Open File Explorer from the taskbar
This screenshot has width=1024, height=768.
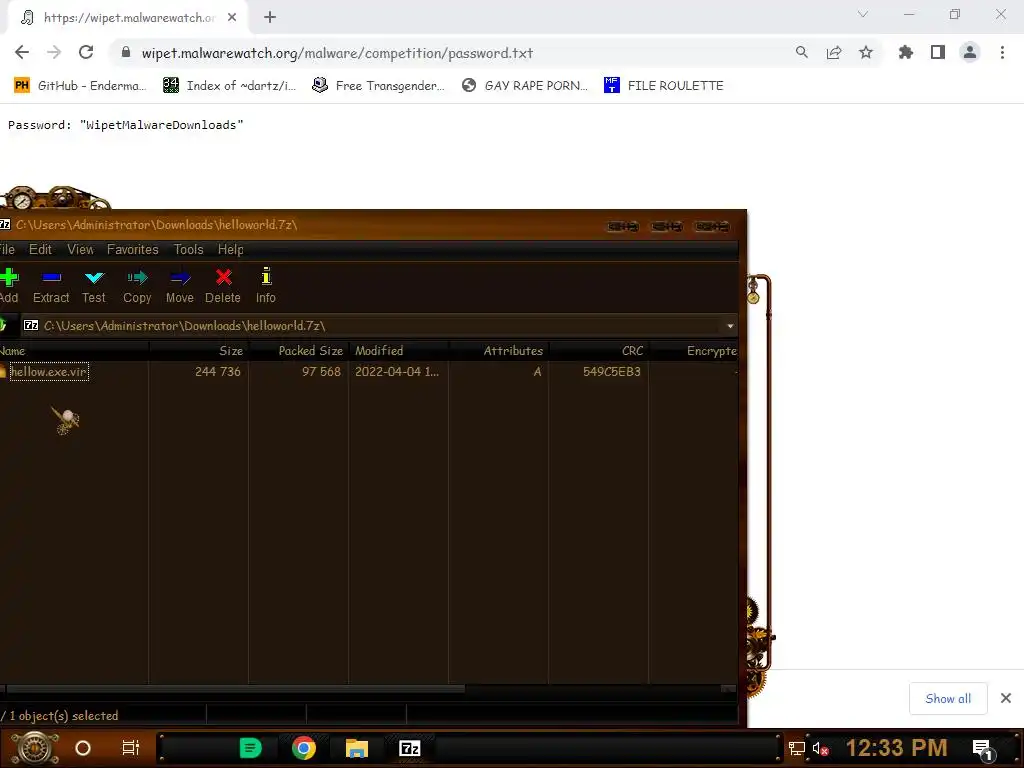tap(357, 748)
